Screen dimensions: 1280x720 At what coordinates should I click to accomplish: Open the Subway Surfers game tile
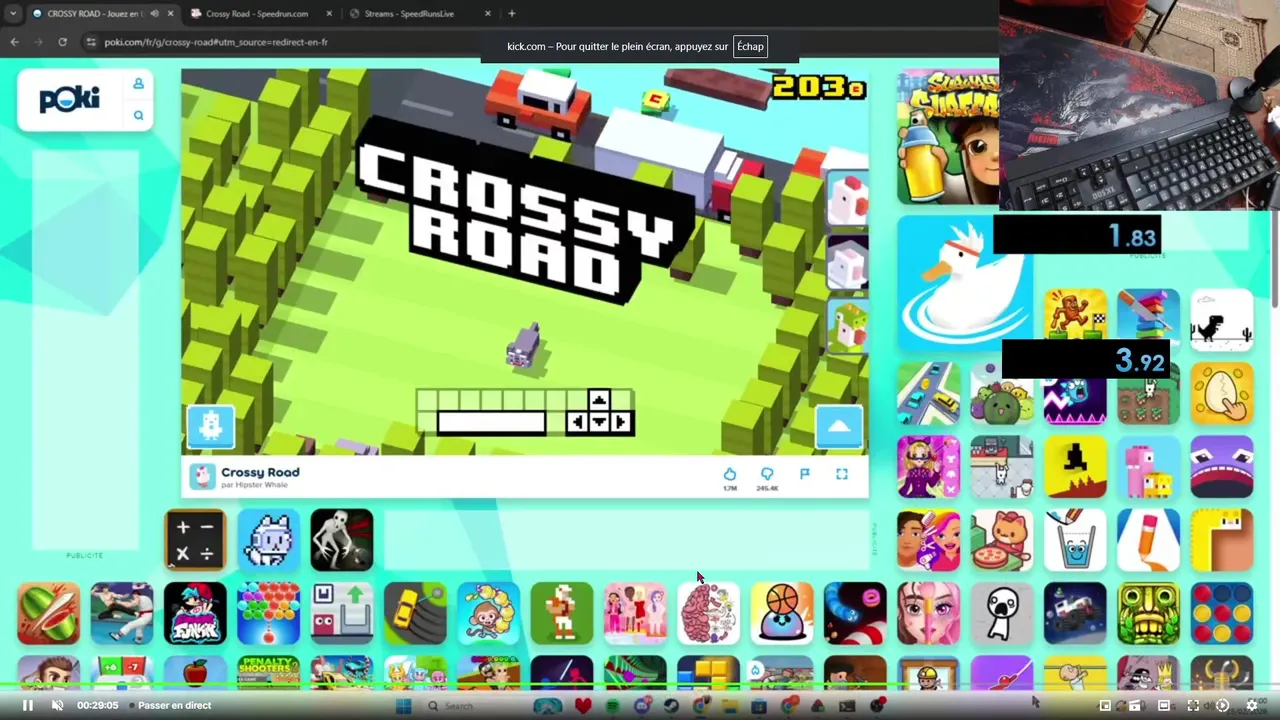coord(948,137)
